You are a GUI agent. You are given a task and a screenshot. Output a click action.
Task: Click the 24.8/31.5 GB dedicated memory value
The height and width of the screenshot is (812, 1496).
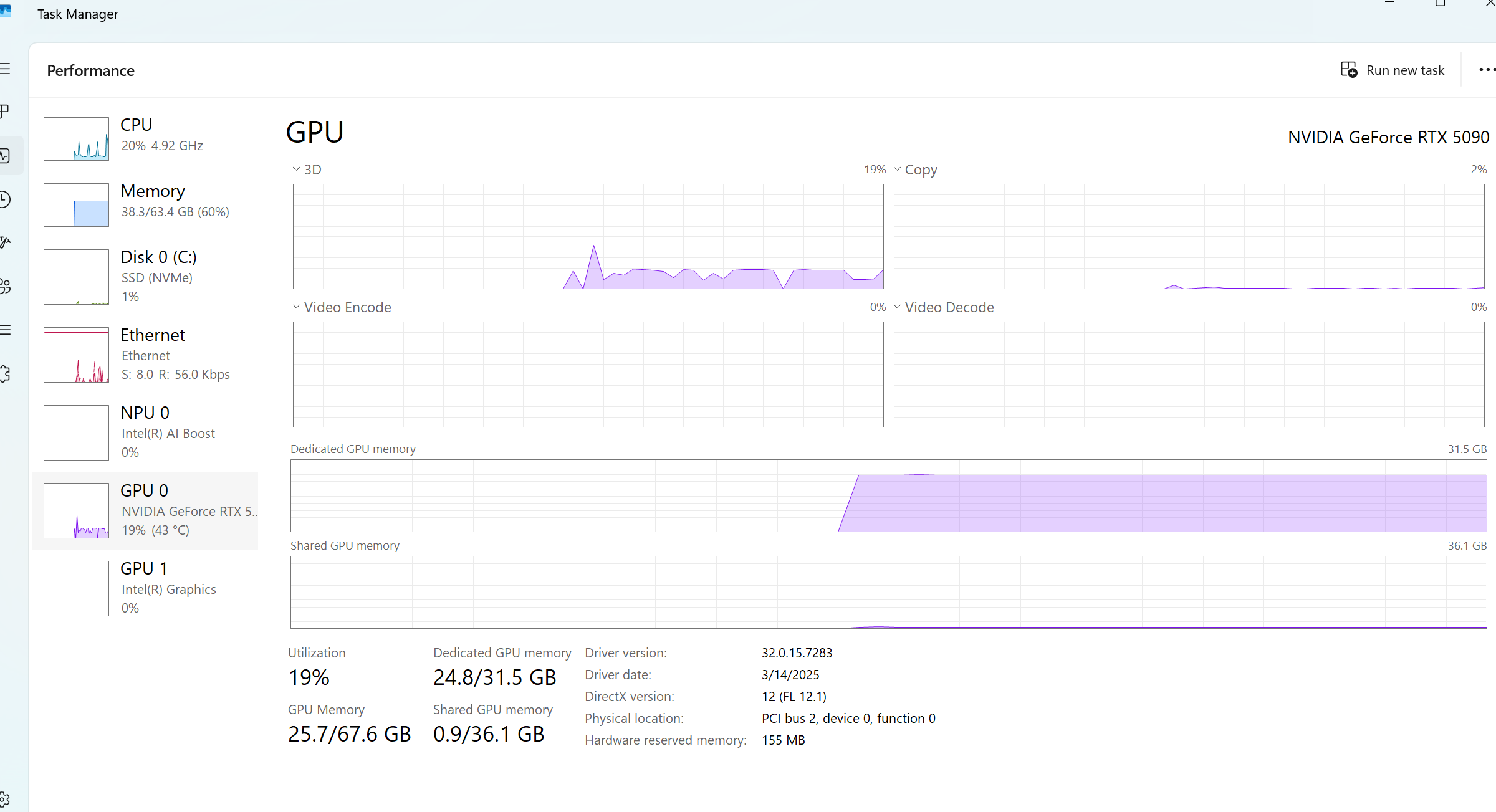coord(495,677)
